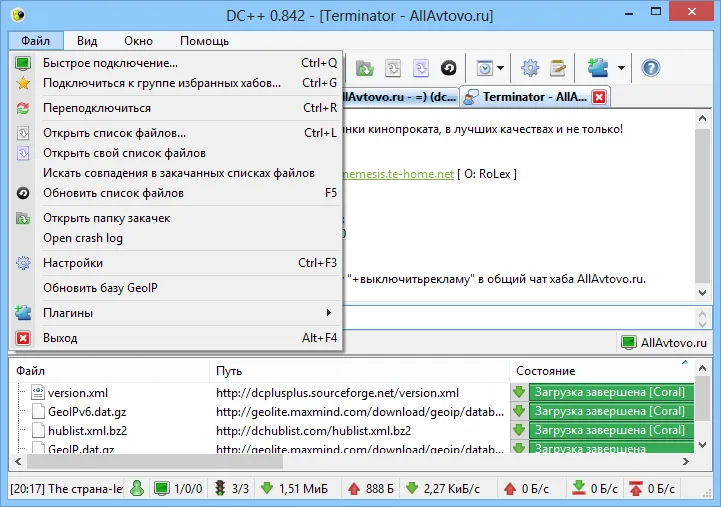Click own file list icon in menu
Screen dimensions: 721x507
(23, 153)
